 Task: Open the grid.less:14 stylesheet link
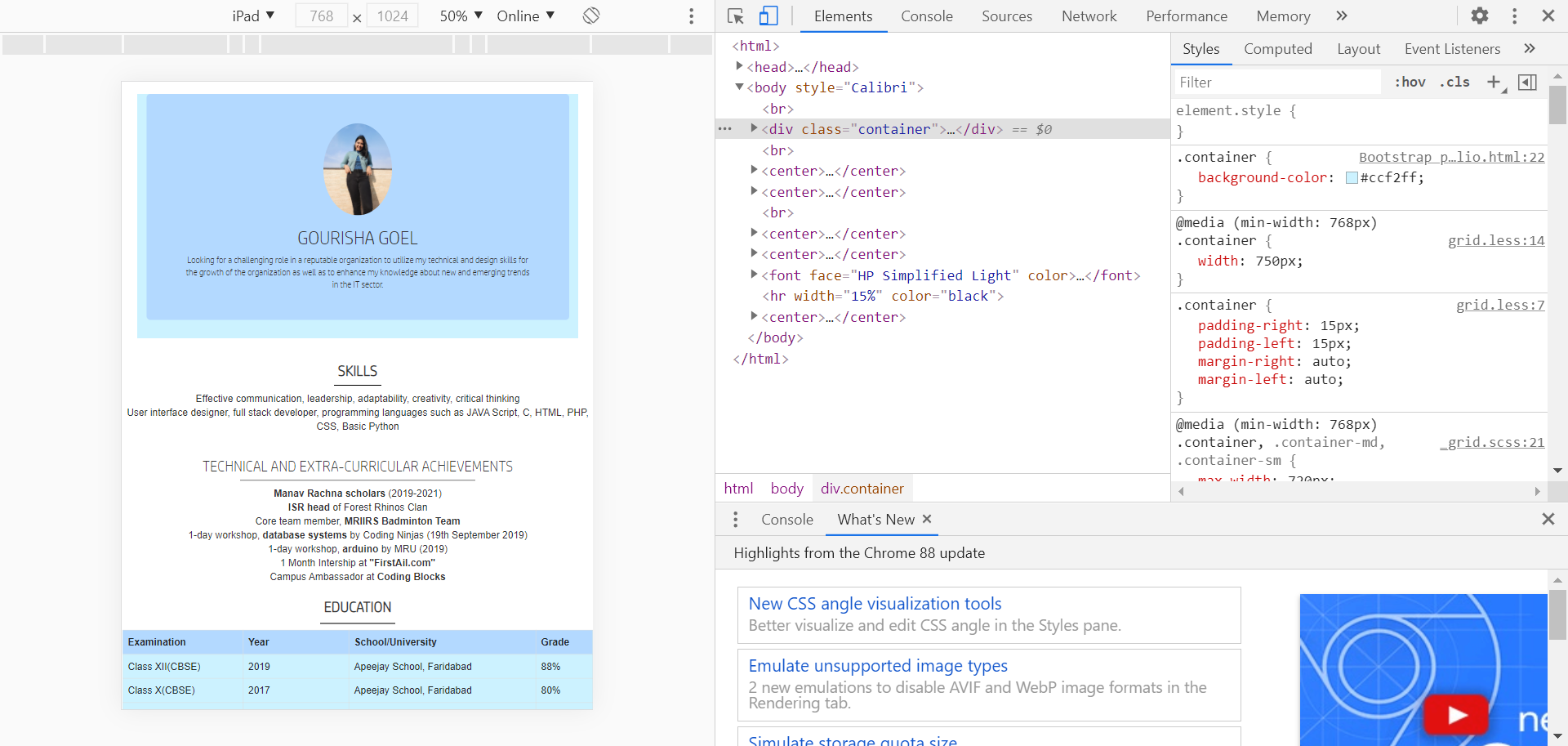pyautogui.click(x=1495, y=240)
